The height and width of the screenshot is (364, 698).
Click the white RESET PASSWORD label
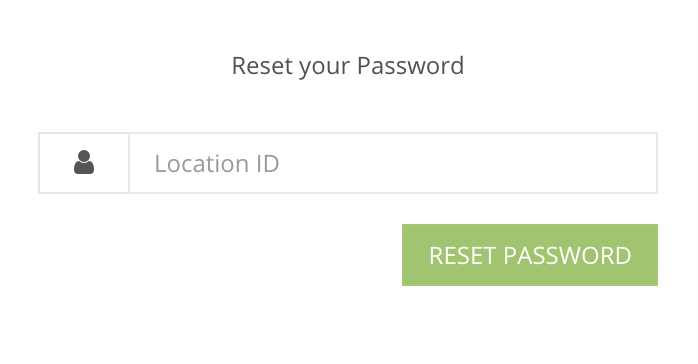[x=530, y=255]
